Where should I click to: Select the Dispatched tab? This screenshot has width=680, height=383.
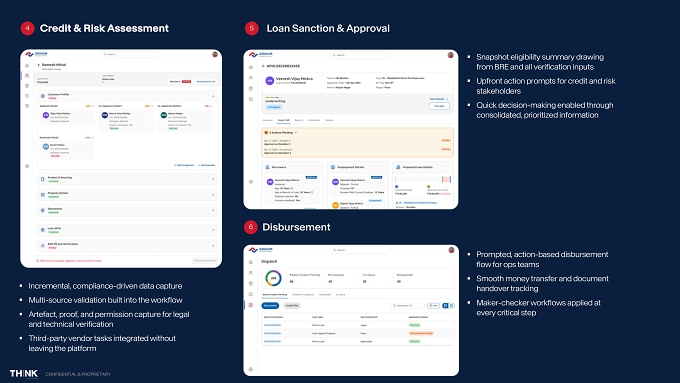pyautogui.click(x=325, y=295)
